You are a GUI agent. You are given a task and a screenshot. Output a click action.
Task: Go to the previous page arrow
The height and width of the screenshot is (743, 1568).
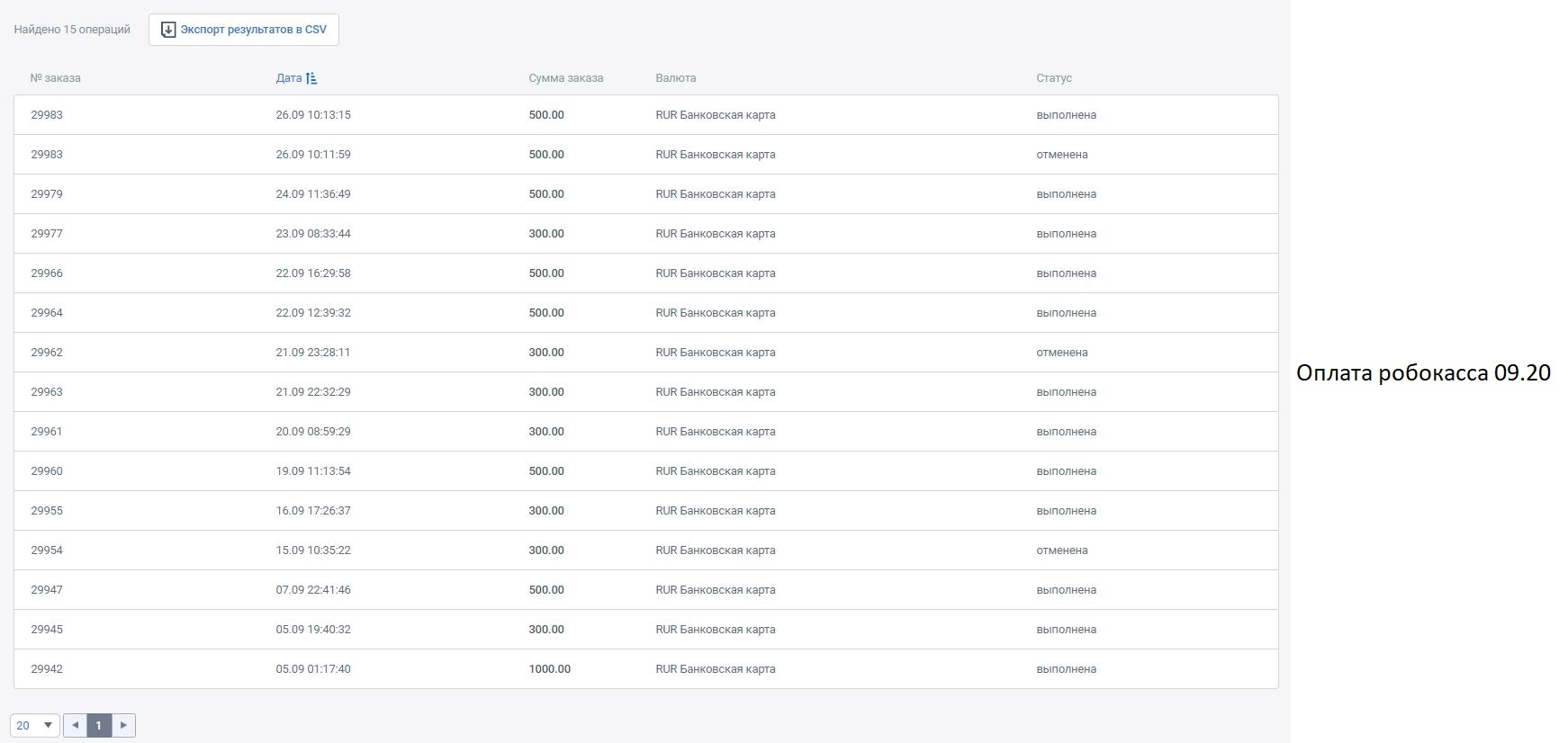point(75,725)
